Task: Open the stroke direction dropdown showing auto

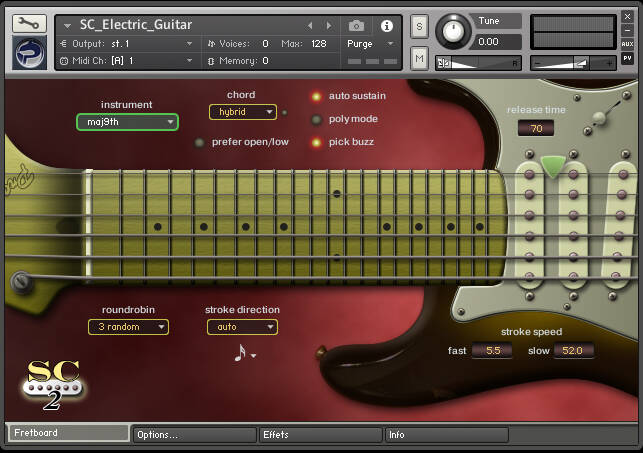Action: pos(242,327)
